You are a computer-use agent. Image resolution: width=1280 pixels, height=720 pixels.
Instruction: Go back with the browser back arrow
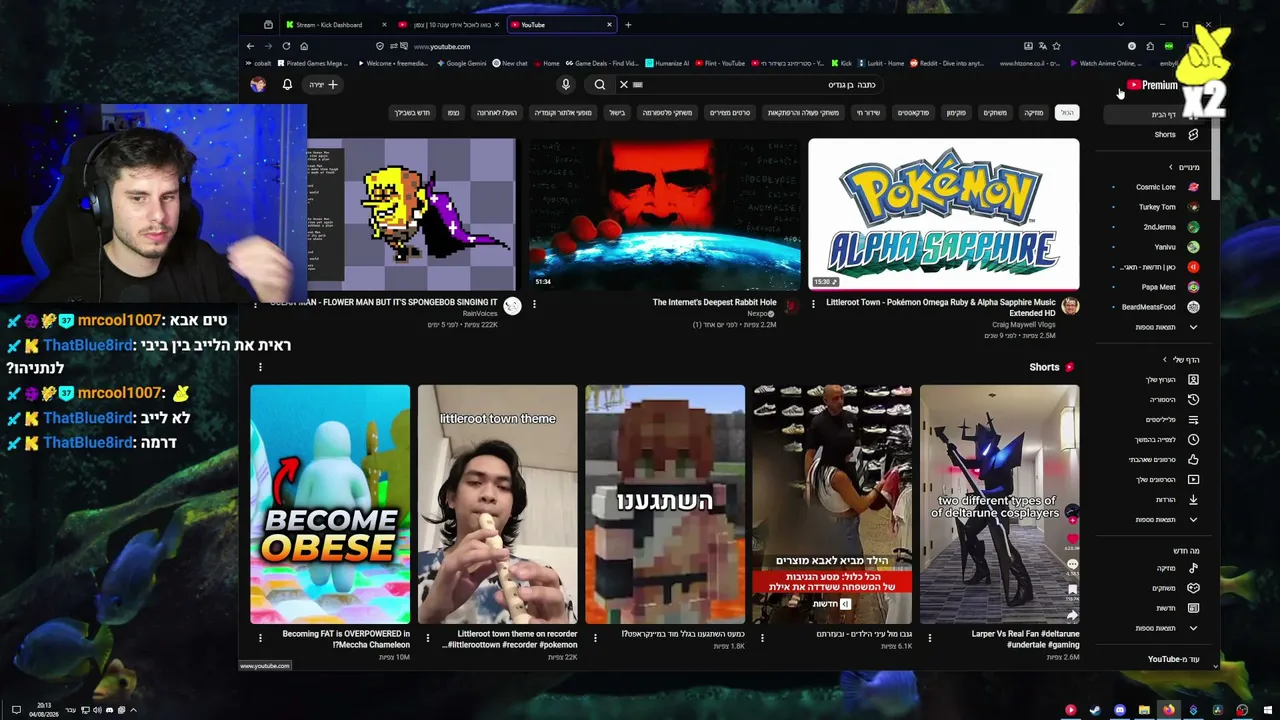(x=250, y=46)
